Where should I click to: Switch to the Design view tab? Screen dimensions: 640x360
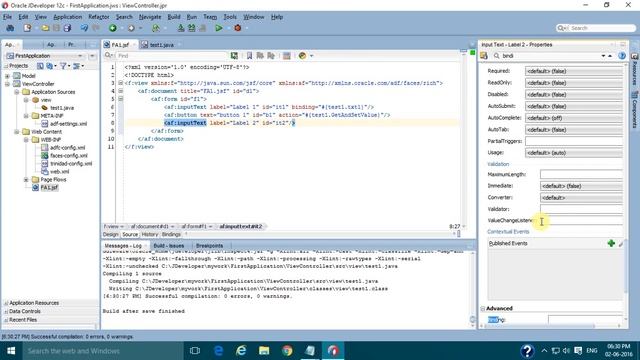[x=110, y=234]
